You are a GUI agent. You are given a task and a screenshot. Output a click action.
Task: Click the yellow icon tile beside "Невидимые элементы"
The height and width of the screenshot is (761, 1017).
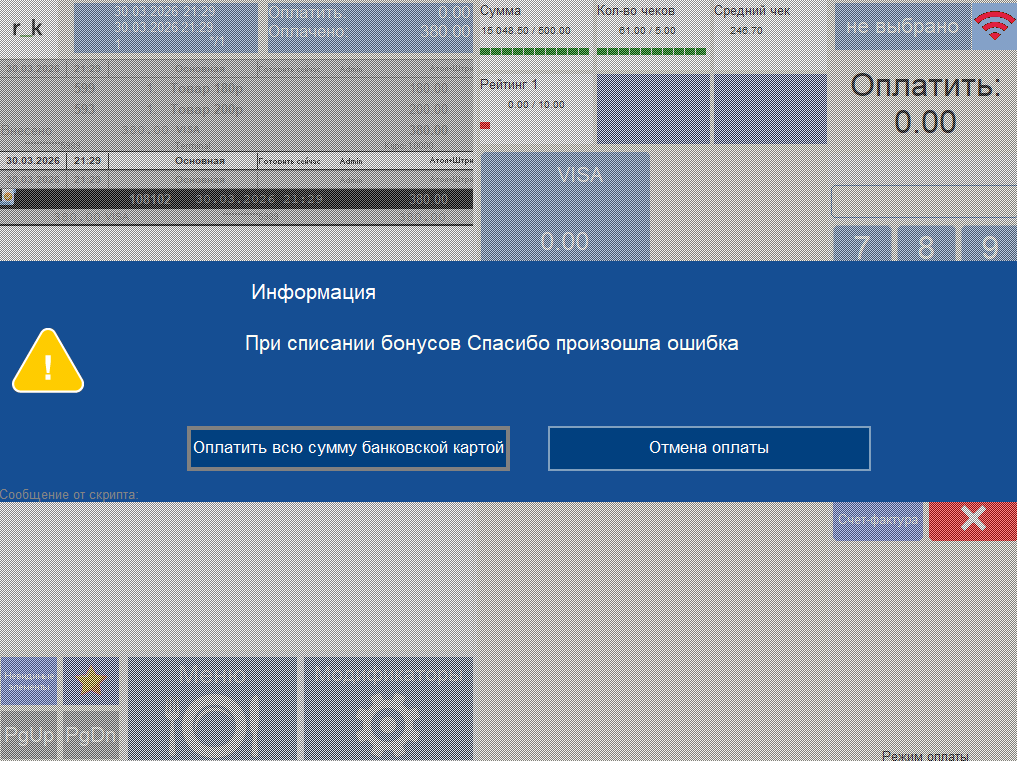[91, 681]
